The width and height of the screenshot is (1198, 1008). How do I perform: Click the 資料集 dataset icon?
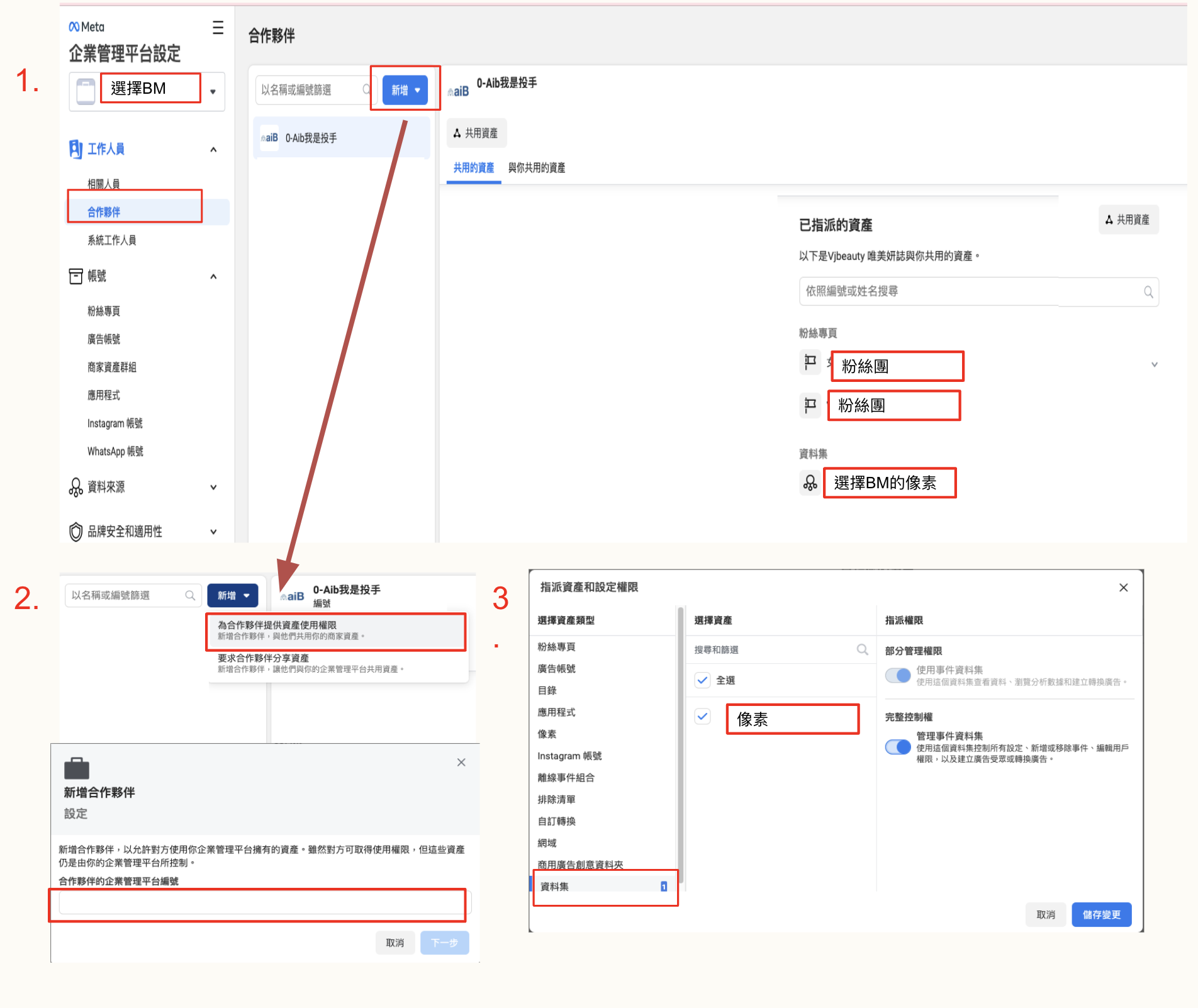click(810, 483)
